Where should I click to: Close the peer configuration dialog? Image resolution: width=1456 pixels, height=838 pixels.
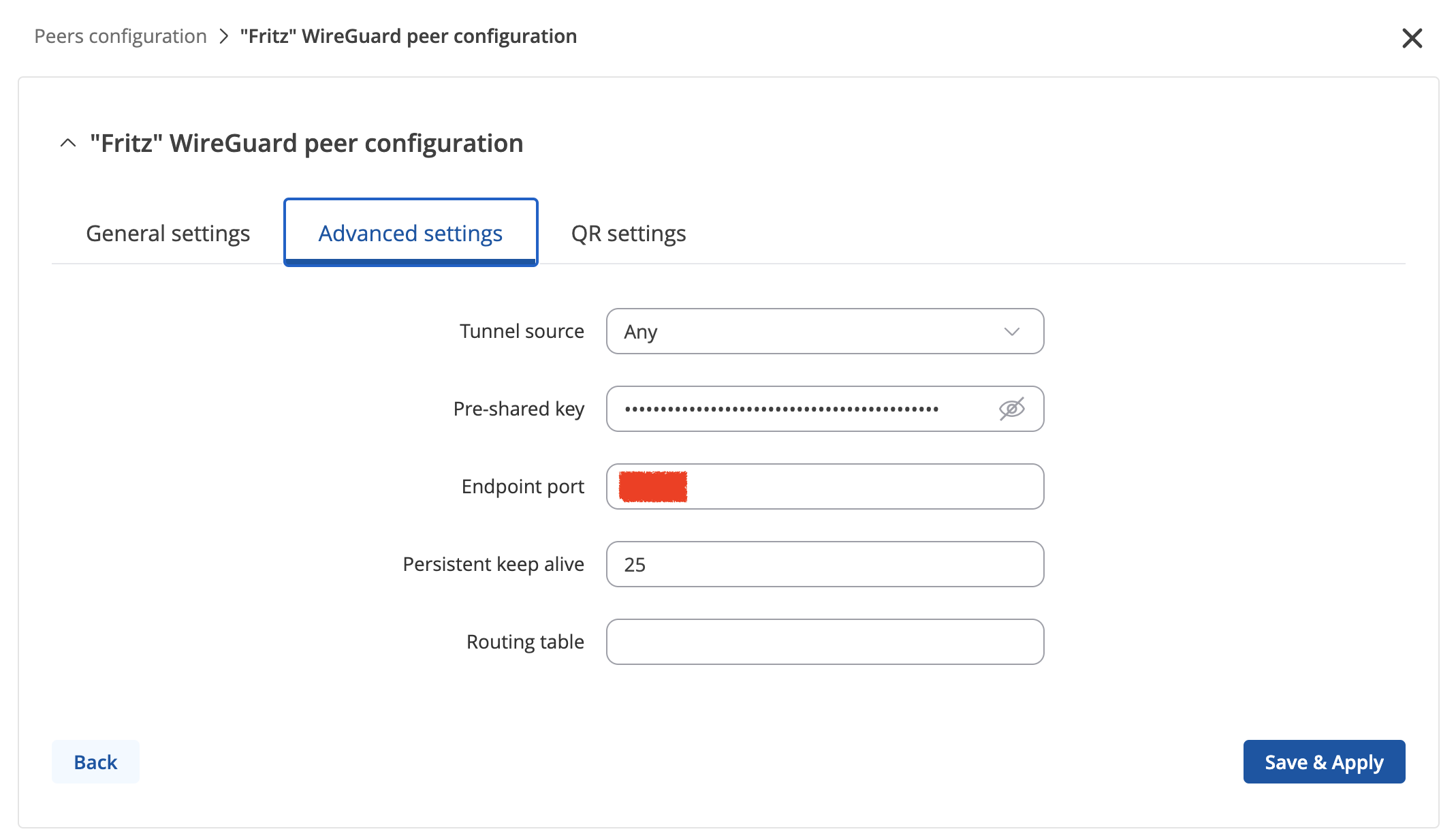[1412, 38]
